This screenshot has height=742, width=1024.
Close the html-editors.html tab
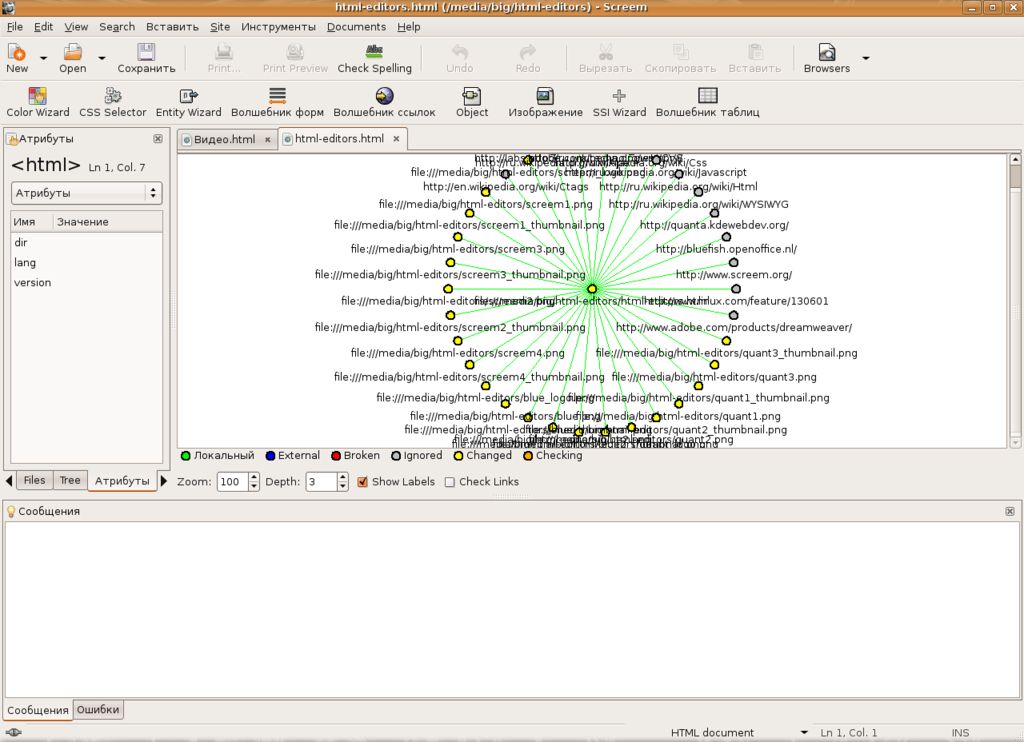click(x=396, y=138)
